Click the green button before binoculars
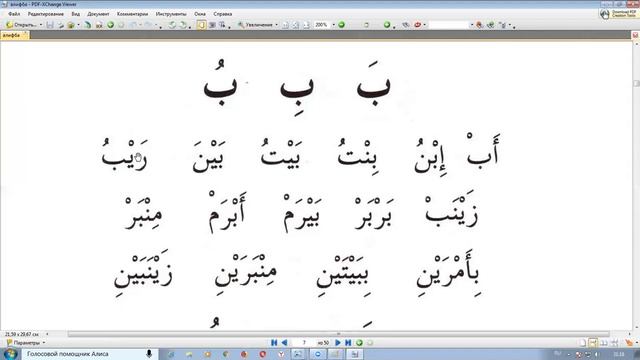The height and width of the screenshot is (360, 640). pyautogui.click(x=387, y=25)
